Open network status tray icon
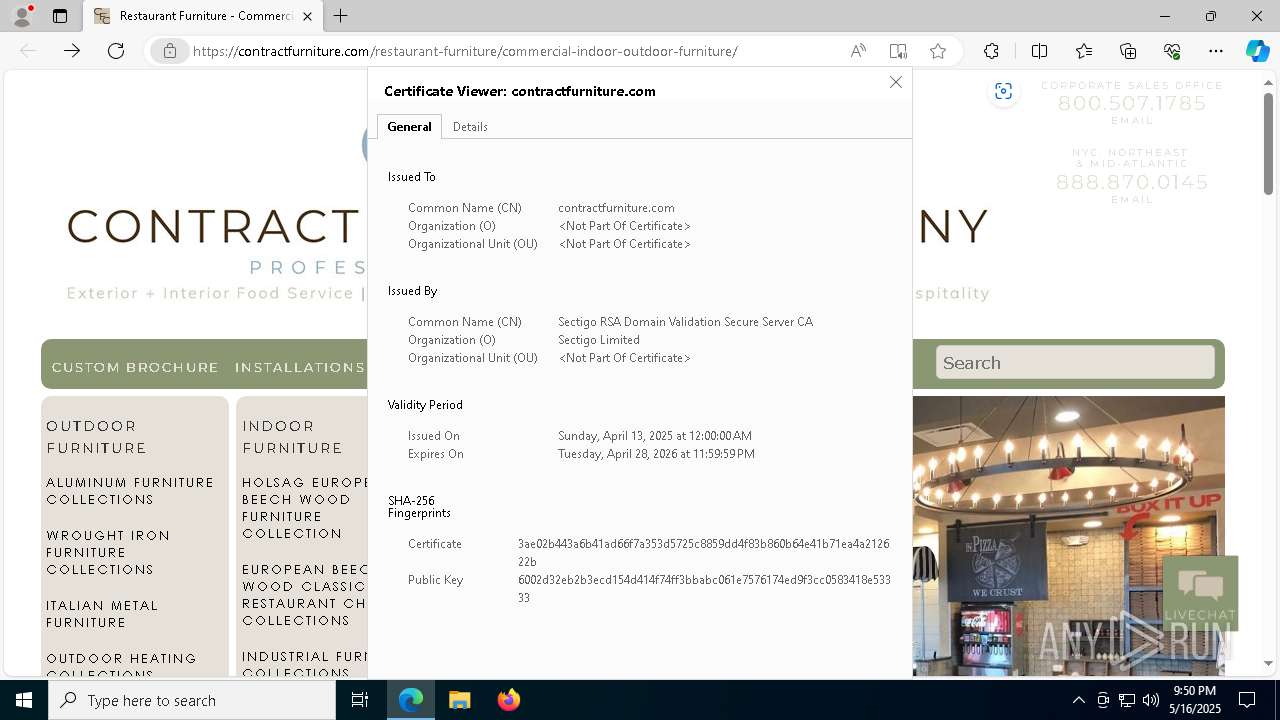 coord(1127,700)
